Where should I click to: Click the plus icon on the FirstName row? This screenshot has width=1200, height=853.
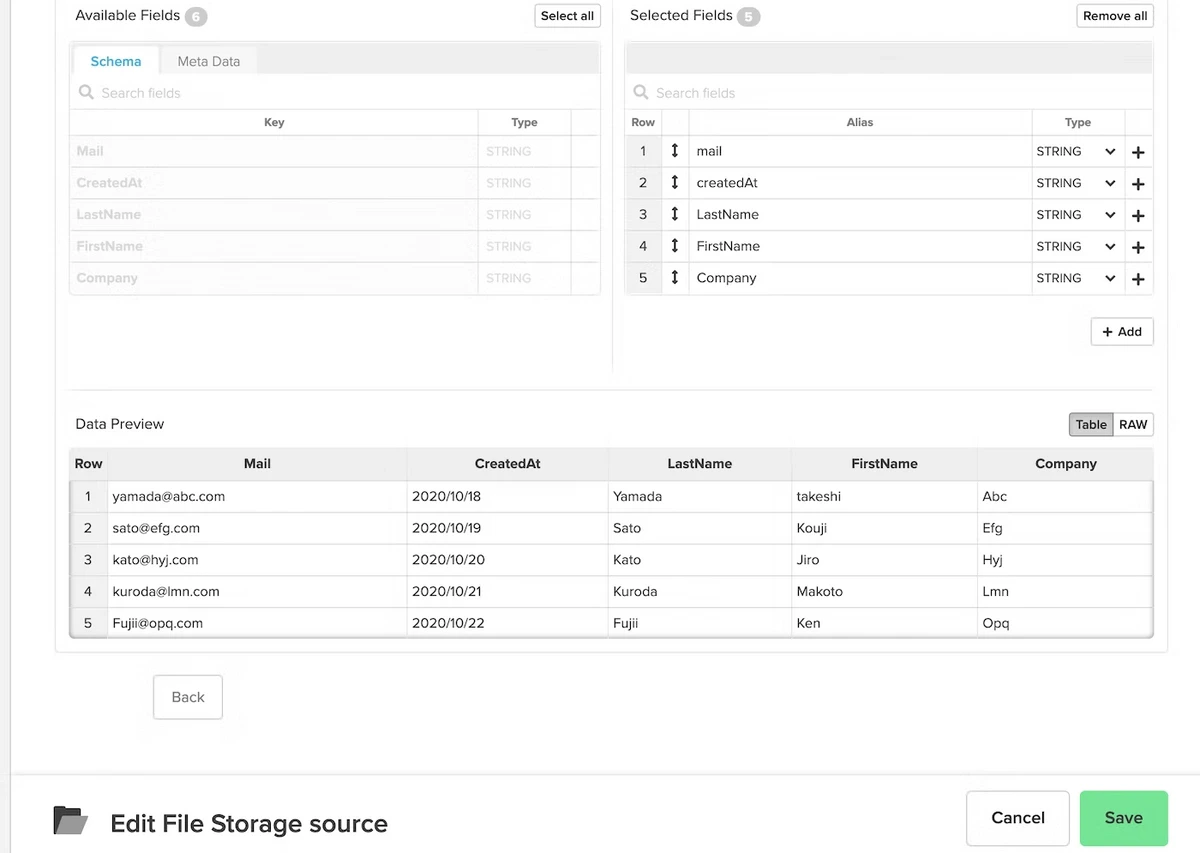[1138, 248]
